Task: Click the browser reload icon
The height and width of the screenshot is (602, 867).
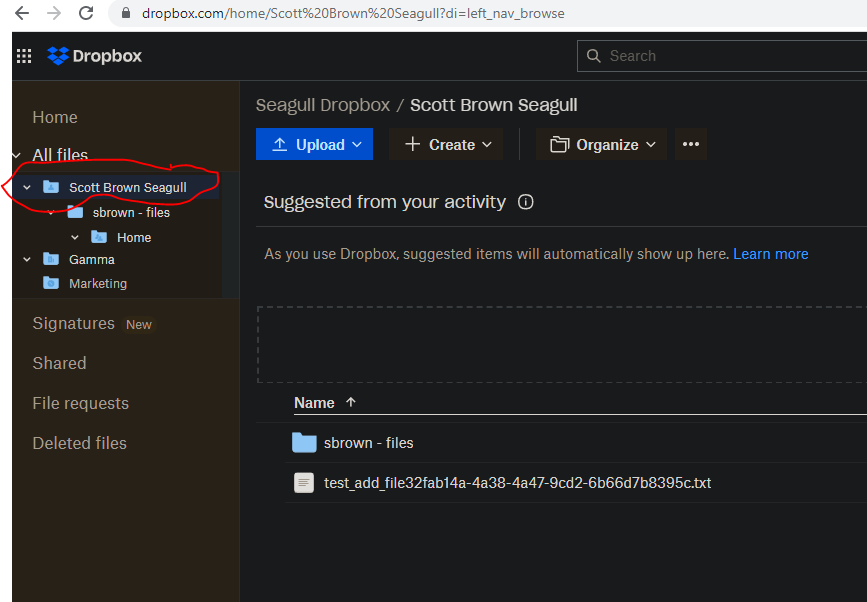Action: [x=87, y=14]
